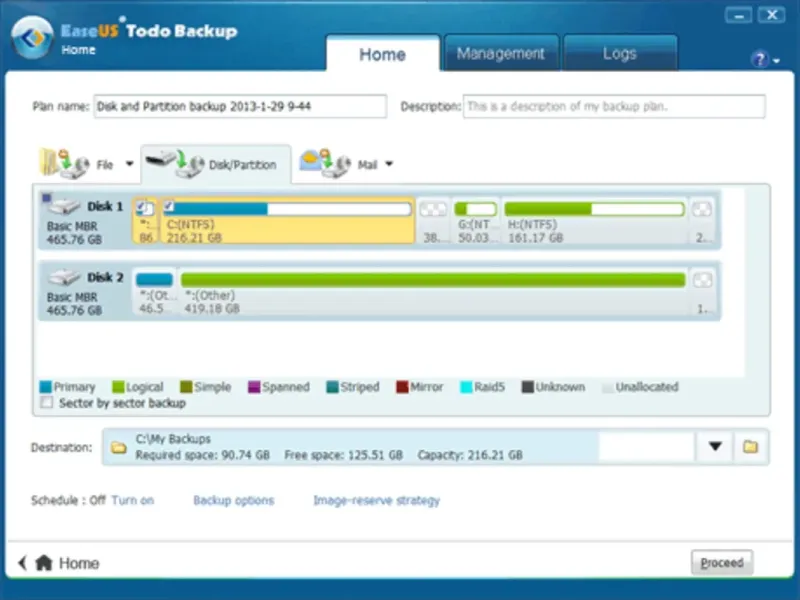This screenshot has height=600, width=800.
Task: Click the Unknown dark gray legend swatch
Action: coord(528,387)
